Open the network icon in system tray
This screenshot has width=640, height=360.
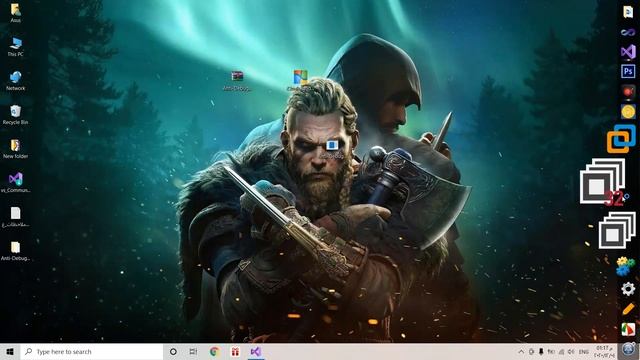click(x=562, y=351)
